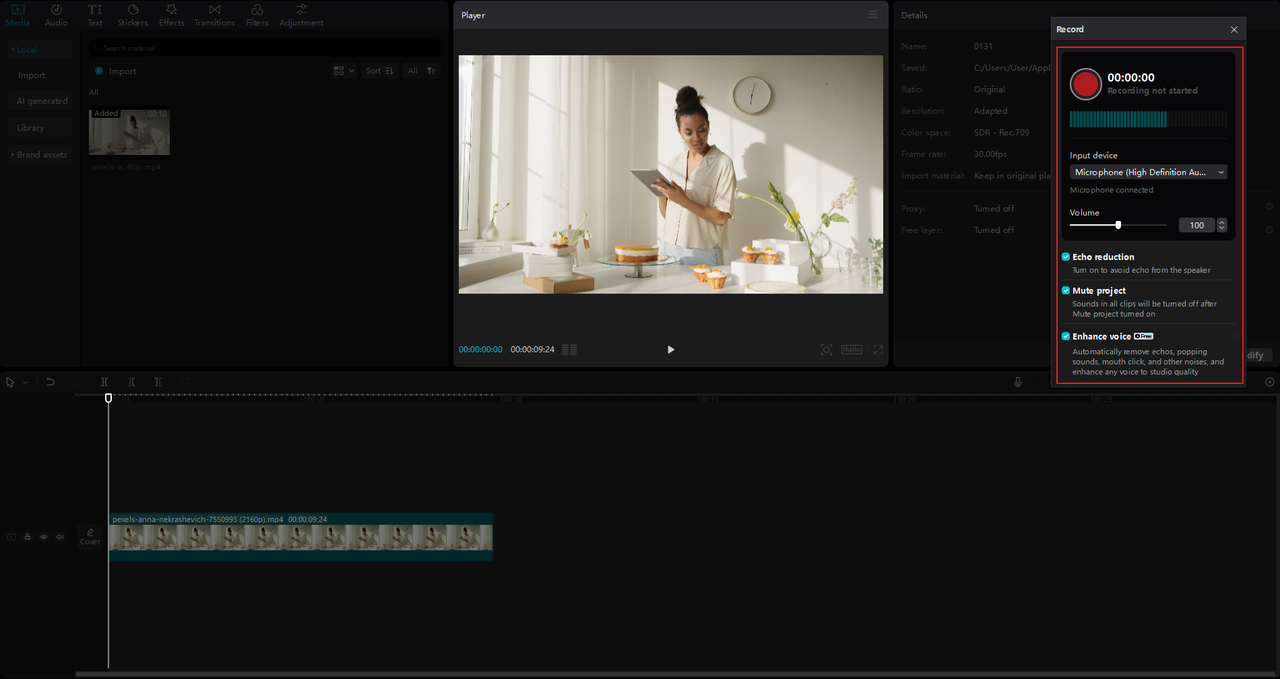1280x679 pixels.
Task: Click the microphone input level meter
Action: click(1148, 119)
